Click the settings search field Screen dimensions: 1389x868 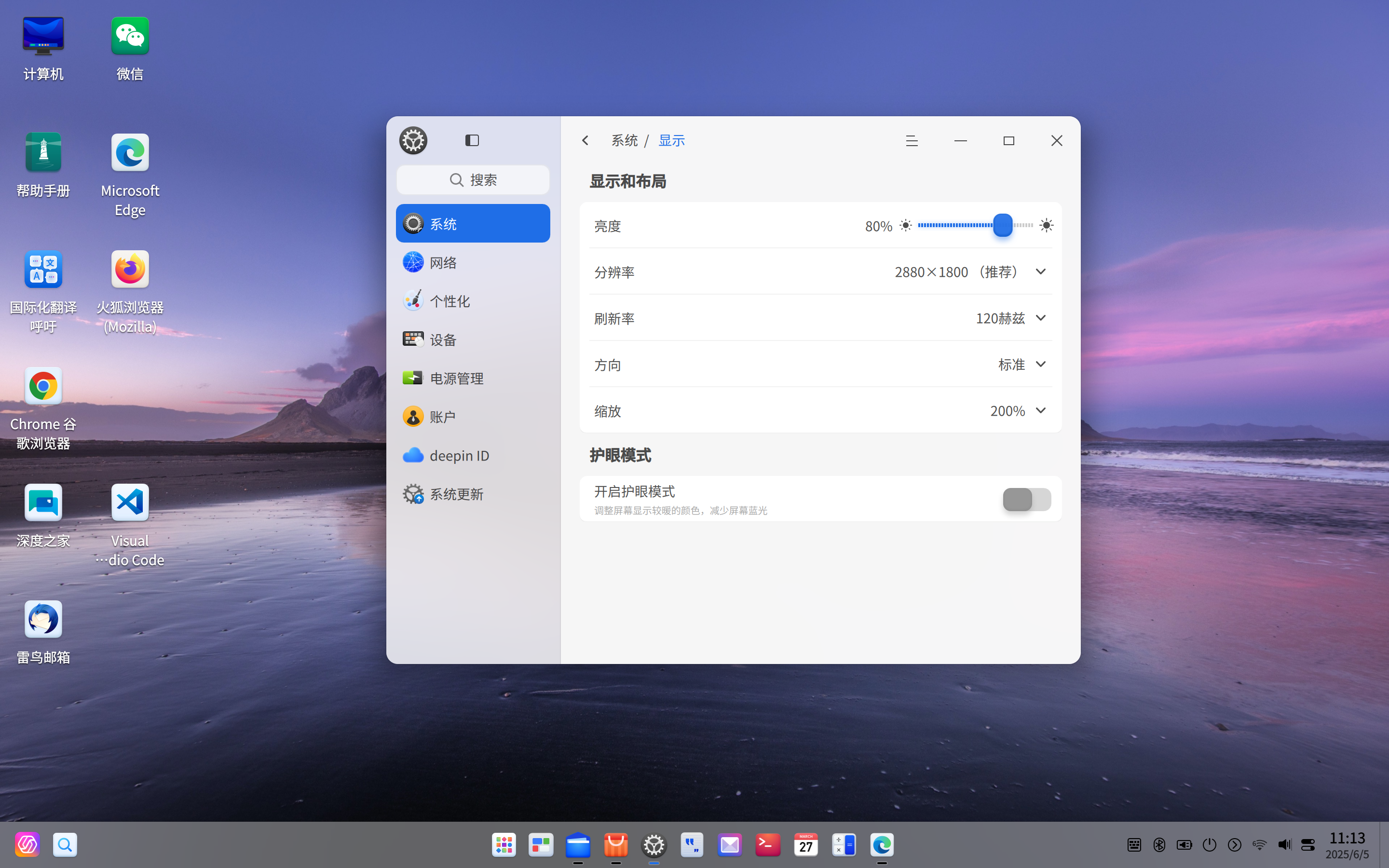473,180
